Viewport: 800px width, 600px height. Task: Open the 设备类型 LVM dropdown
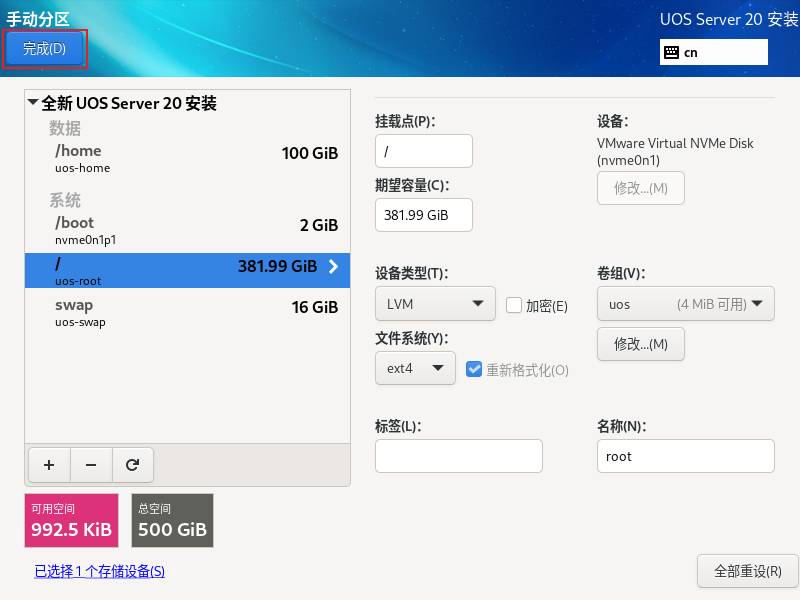click(x=435, y=304)
